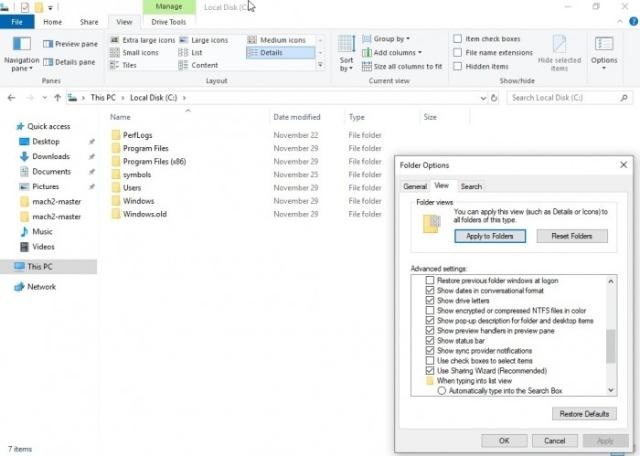This screenshot has height=456, width=640.
Task: Expand address bar history dropdown
Action: [x=483, y=98]
